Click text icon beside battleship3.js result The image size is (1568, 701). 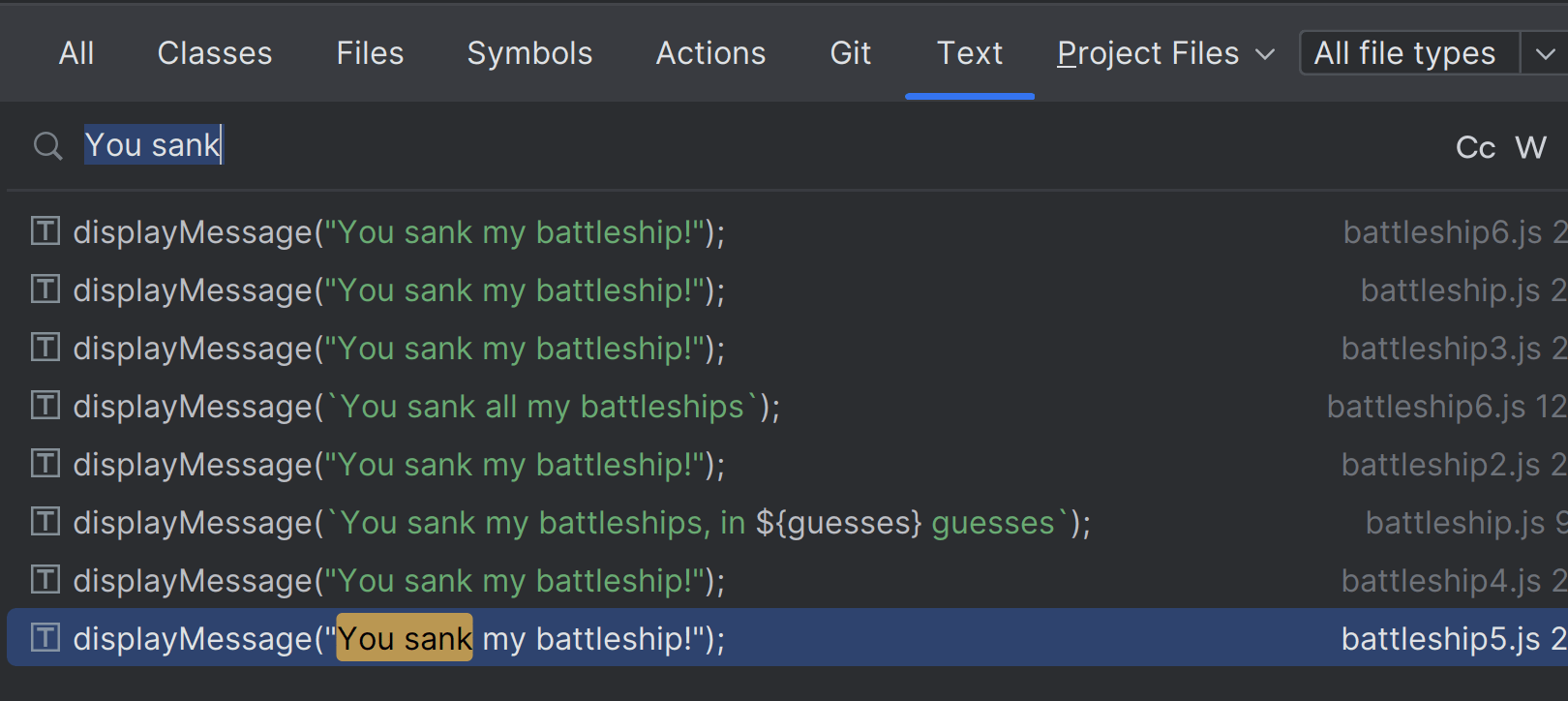click(45, 348)
